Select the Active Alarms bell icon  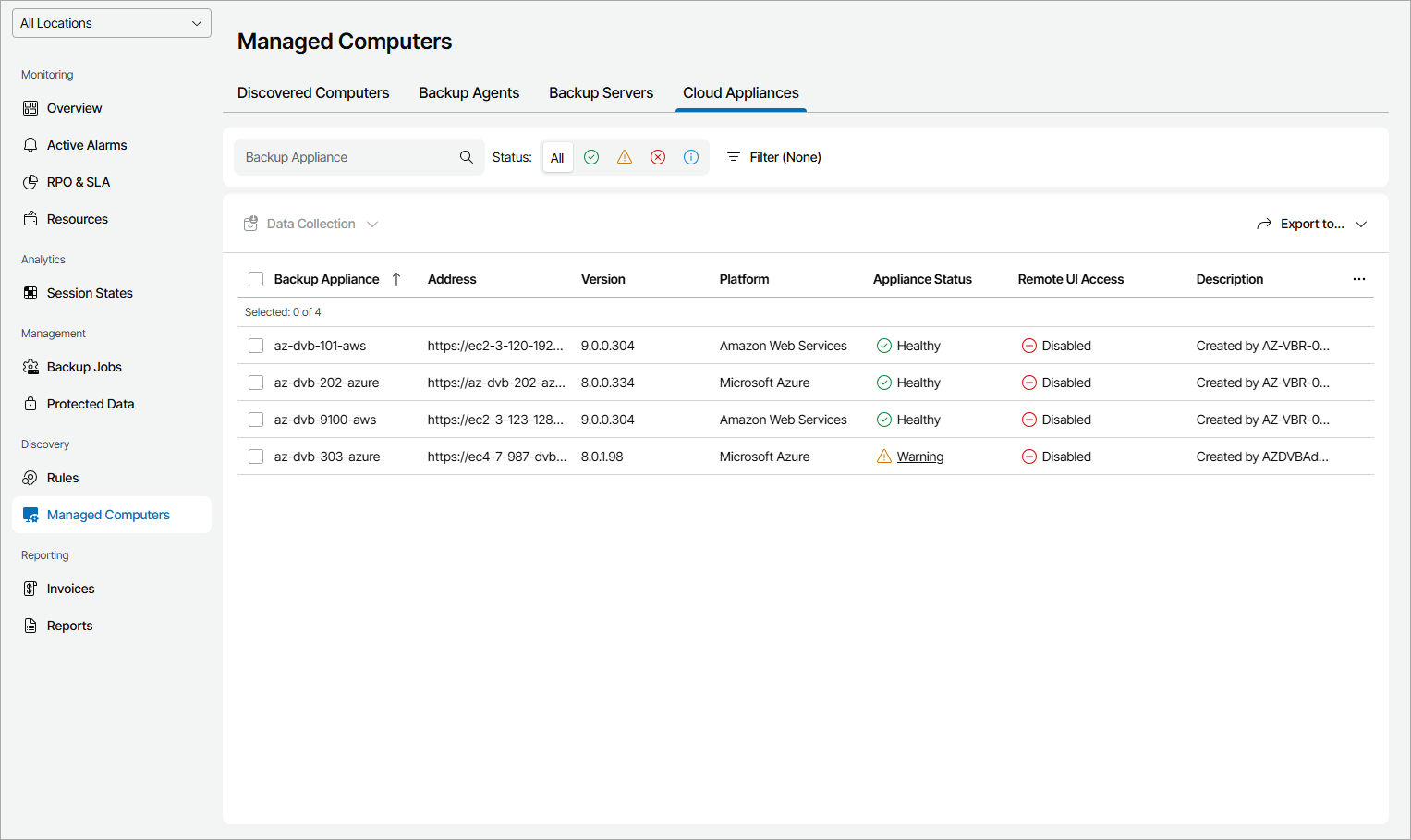(x=30, y=144)
